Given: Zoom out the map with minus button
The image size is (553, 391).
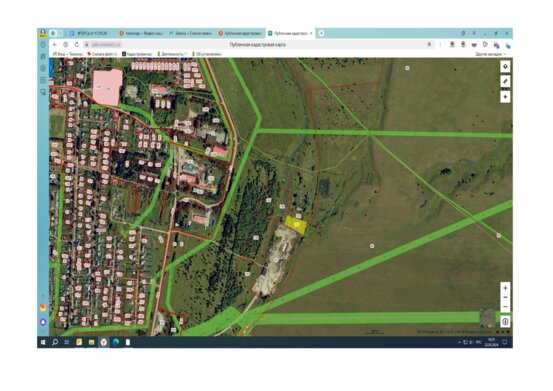Looking at the screenshot, I should click(x=505, y=297).
